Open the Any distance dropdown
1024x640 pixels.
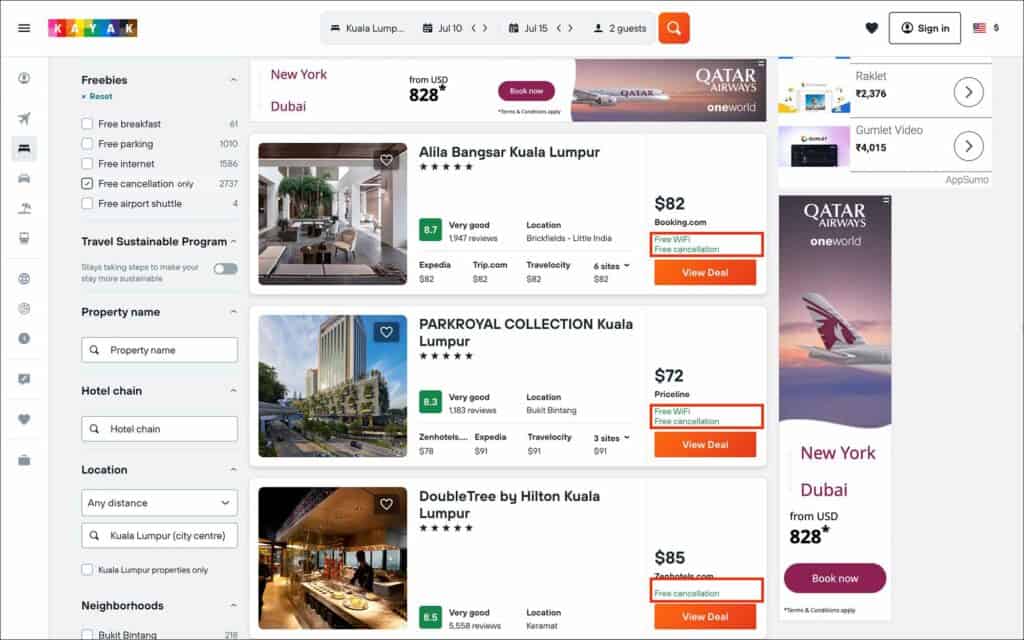pos(159,503)
